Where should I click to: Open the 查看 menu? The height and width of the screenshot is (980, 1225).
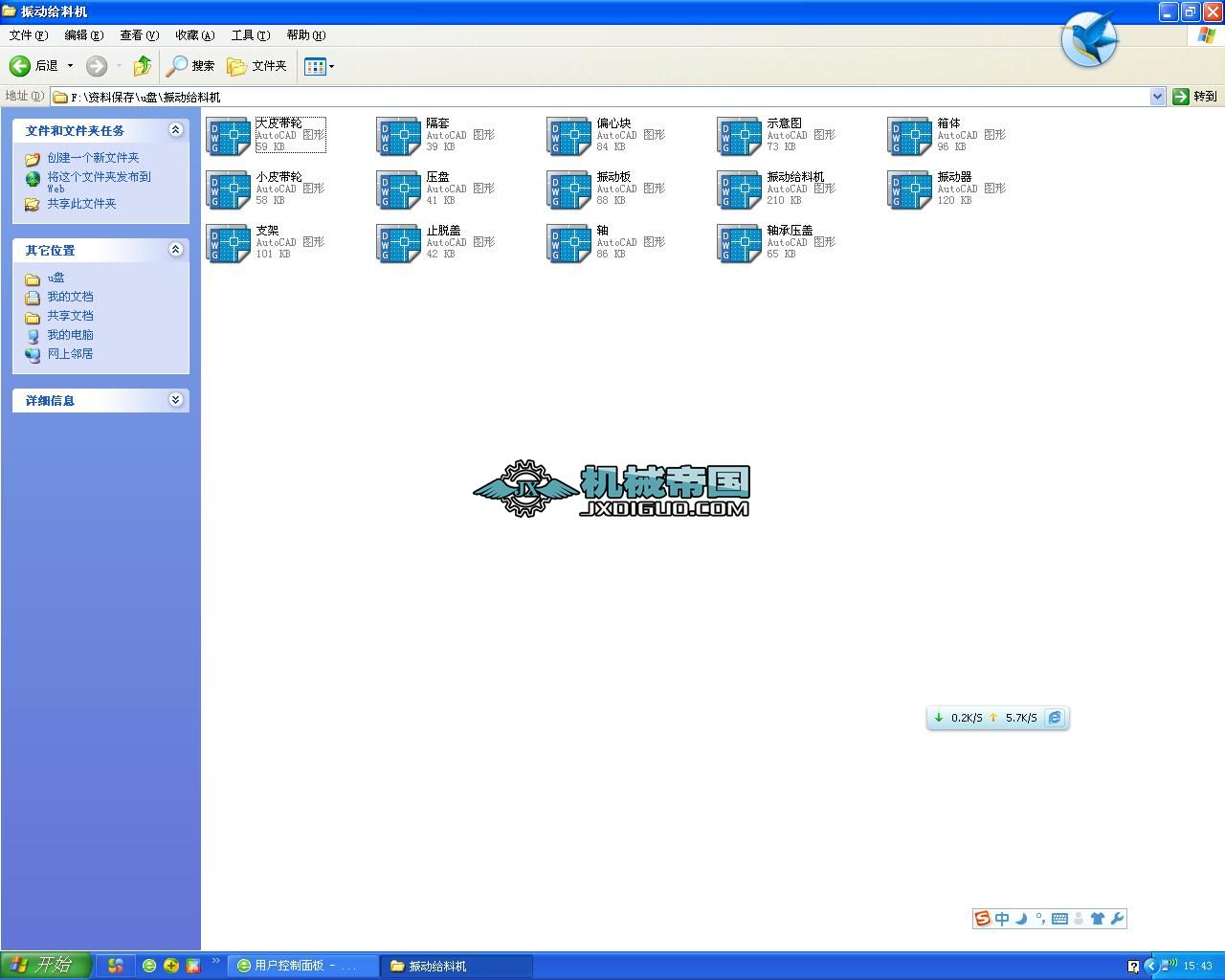tap(139, 35)
